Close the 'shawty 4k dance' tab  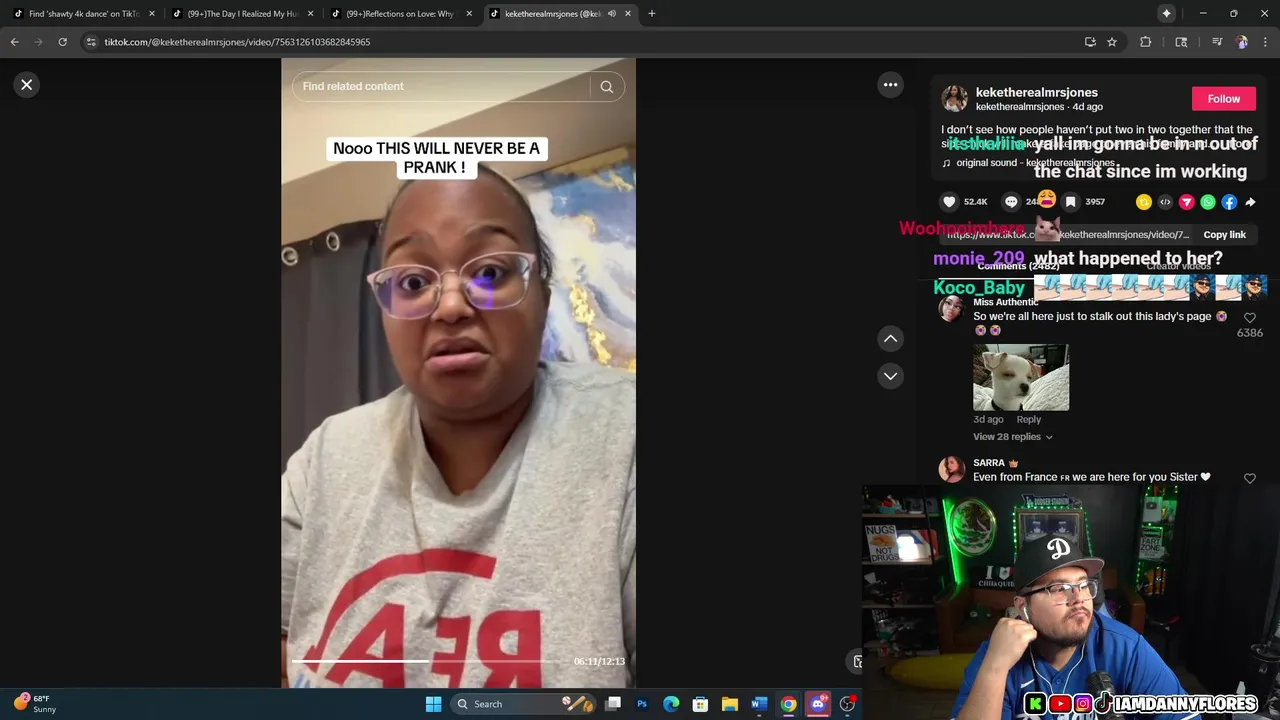tap(152, 14)
